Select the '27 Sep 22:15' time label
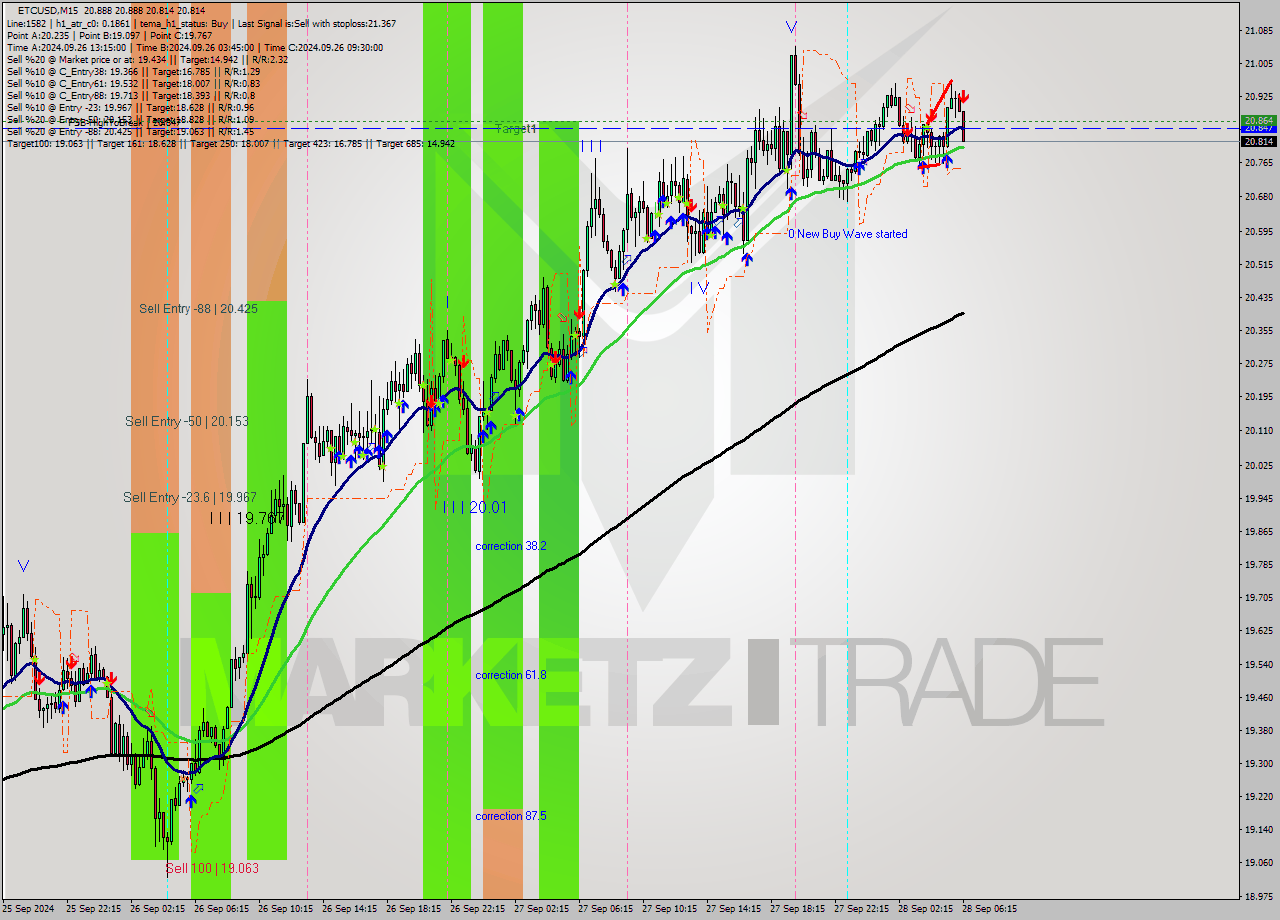Image resolution: width=1280 pixels, height=920 pixels. (861, 909)
